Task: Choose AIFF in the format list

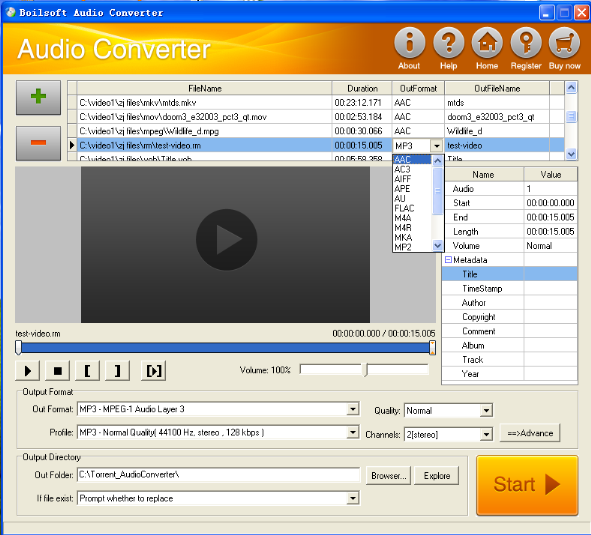Action: 412,179
